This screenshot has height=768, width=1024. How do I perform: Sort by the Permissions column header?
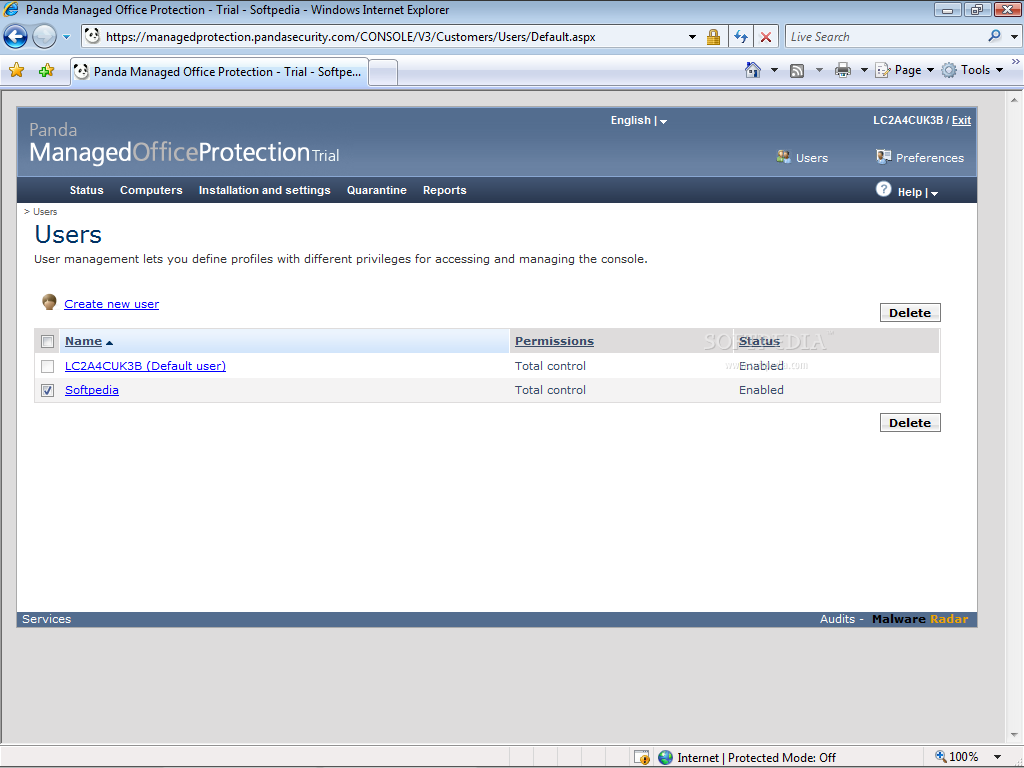point(554,341)
